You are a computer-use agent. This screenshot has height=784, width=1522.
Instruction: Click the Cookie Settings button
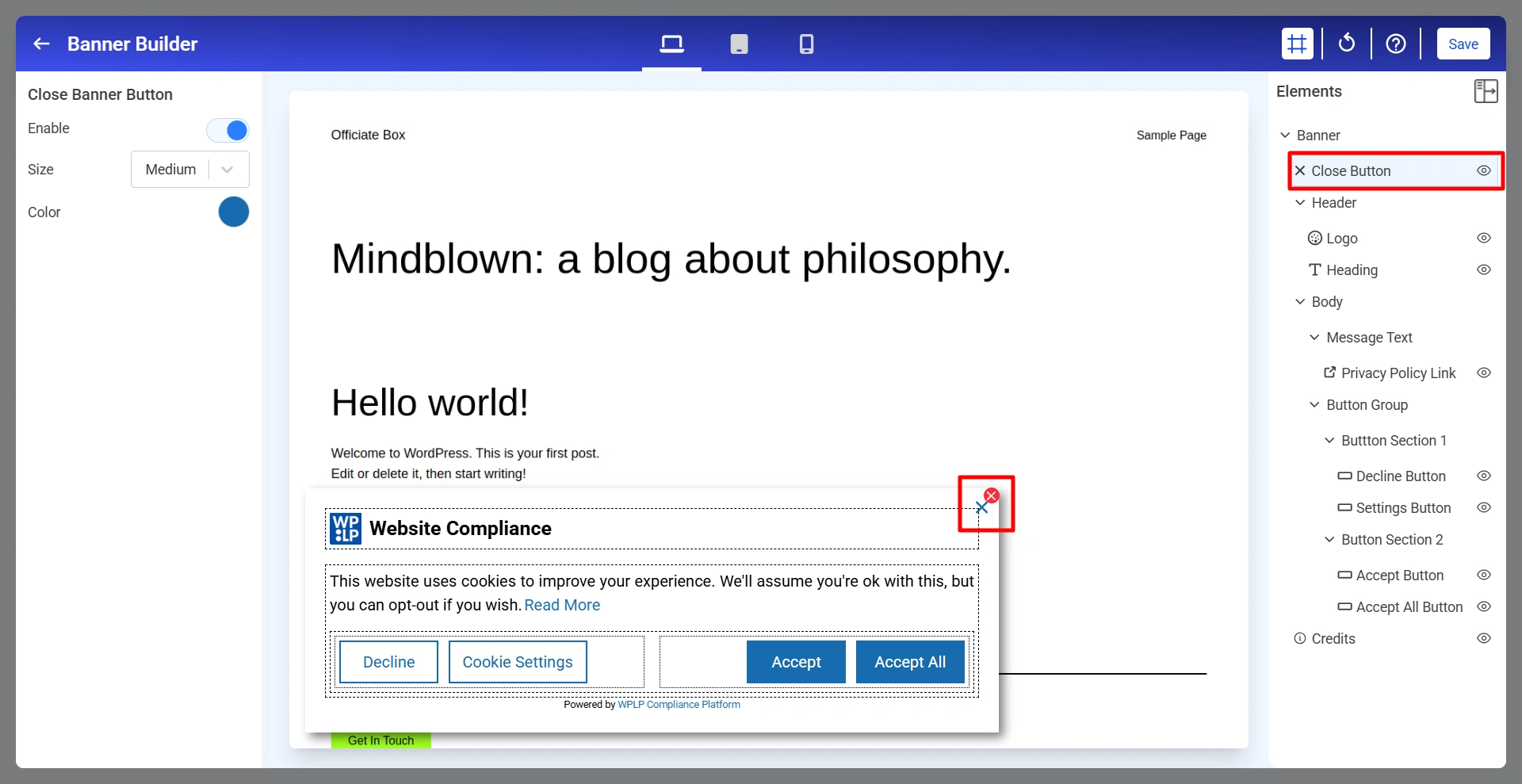point(518,662)
